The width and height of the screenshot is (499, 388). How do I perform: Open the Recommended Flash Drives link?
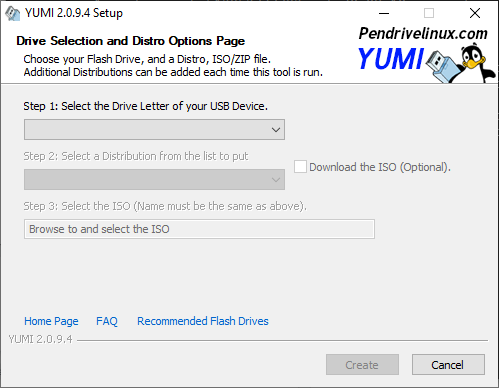(x=203, y=321)
